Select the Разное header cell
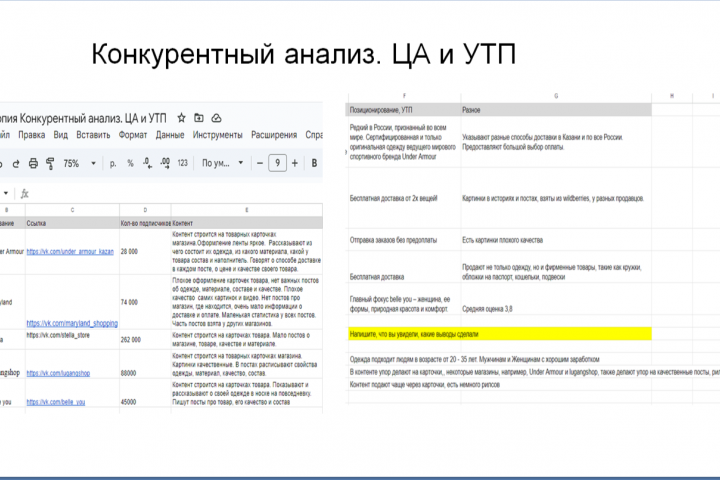 [556, 110]
